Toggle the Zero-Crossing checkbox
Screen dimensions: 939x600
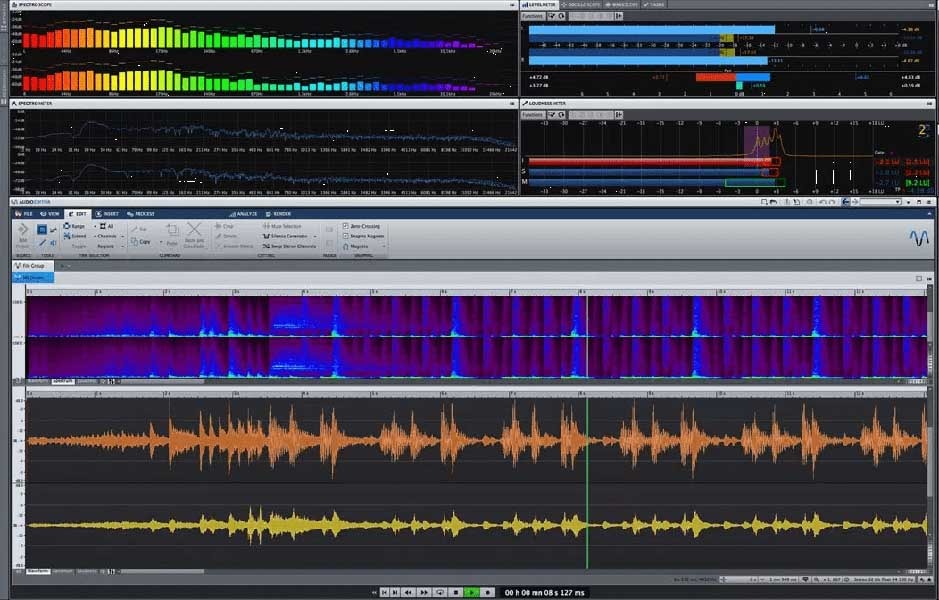click(x=346, y=226)
